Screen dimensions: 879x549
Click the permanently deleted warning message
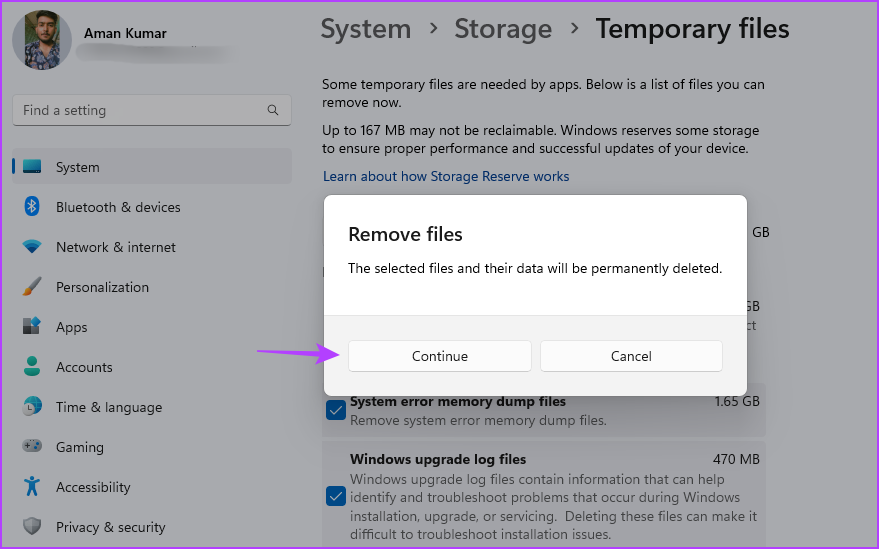tap(535, 268)
